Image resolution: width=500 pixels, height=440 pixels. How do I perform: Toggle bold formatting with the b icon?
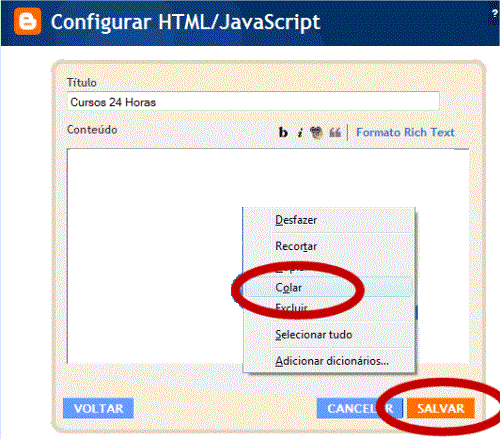[283, 132]
